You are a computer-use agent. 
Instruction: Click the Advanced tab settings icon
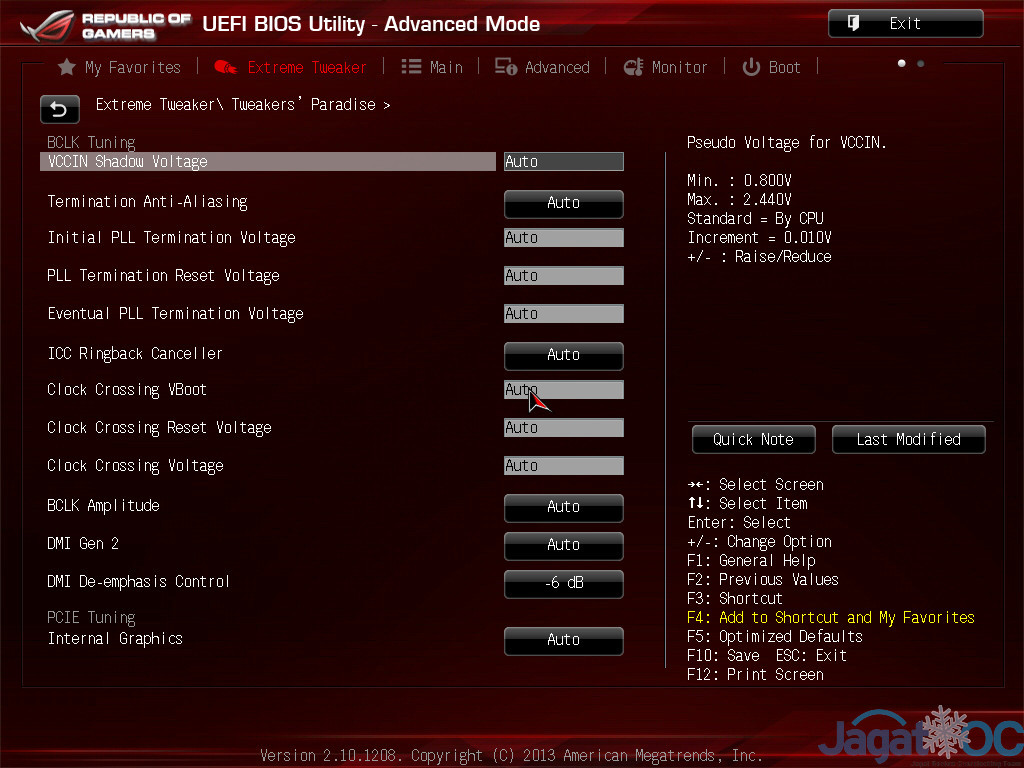pyautogui.click(x=505, y=67)
